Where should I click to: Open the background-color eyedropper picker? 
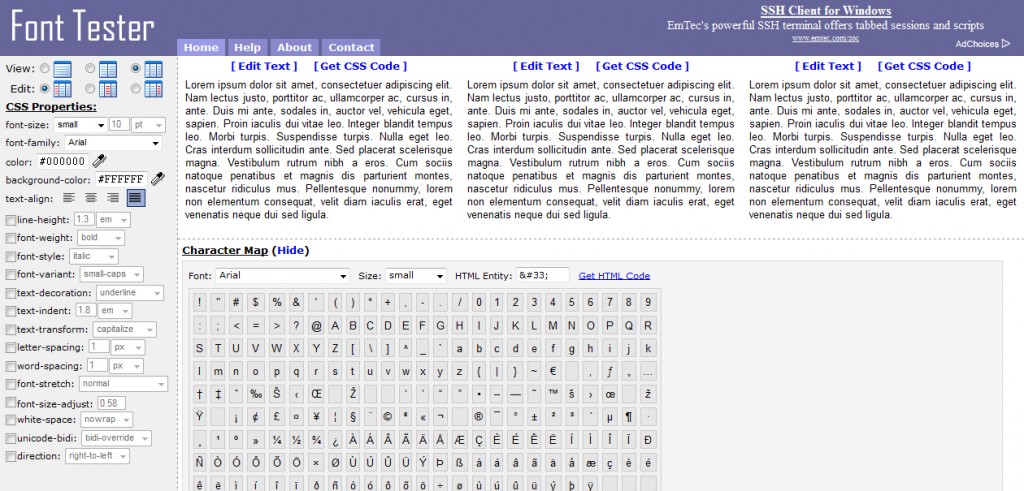pyautogui.click(x=157, y=179)
